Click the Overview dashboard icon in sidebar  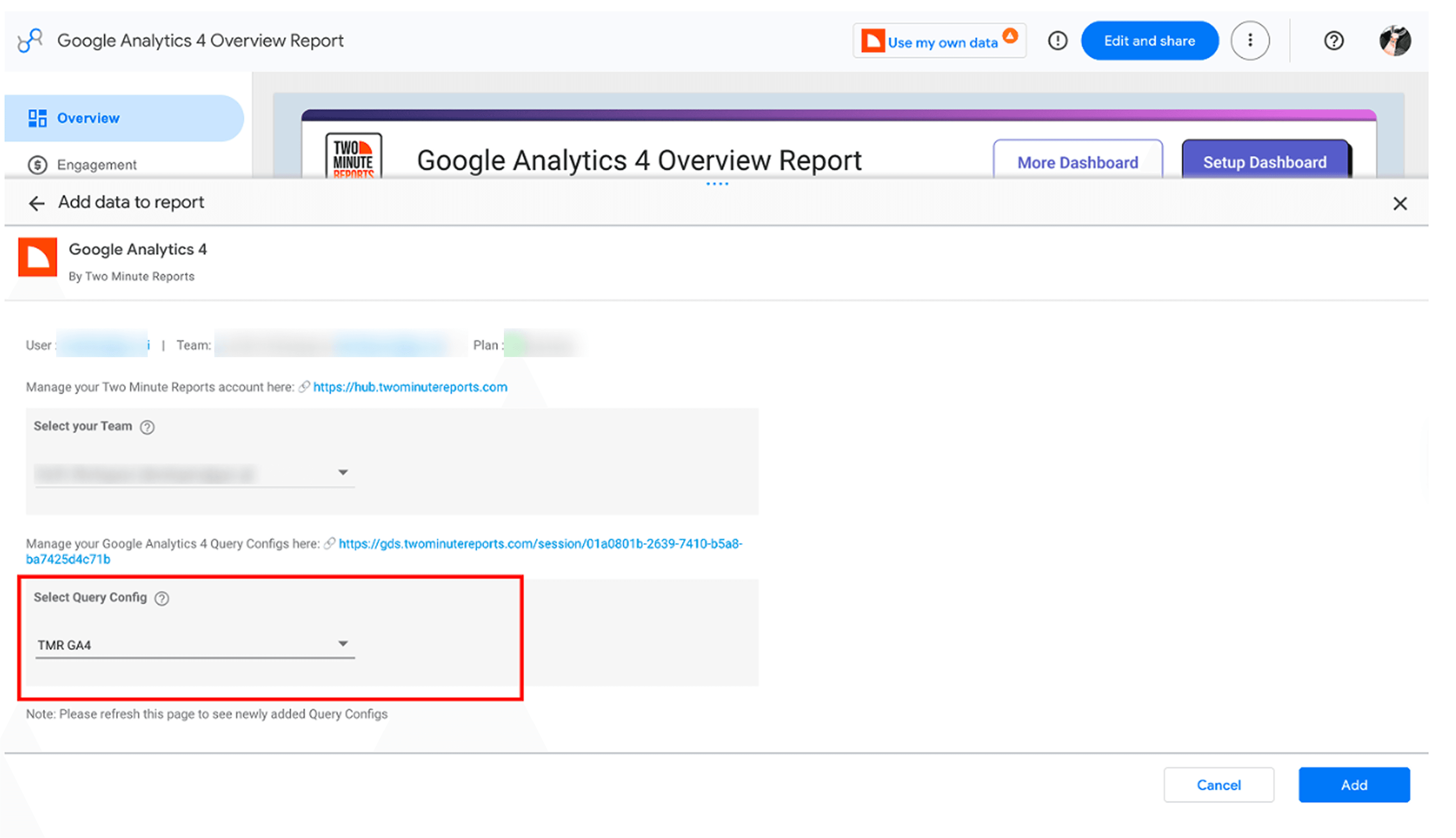pos(38,118)
